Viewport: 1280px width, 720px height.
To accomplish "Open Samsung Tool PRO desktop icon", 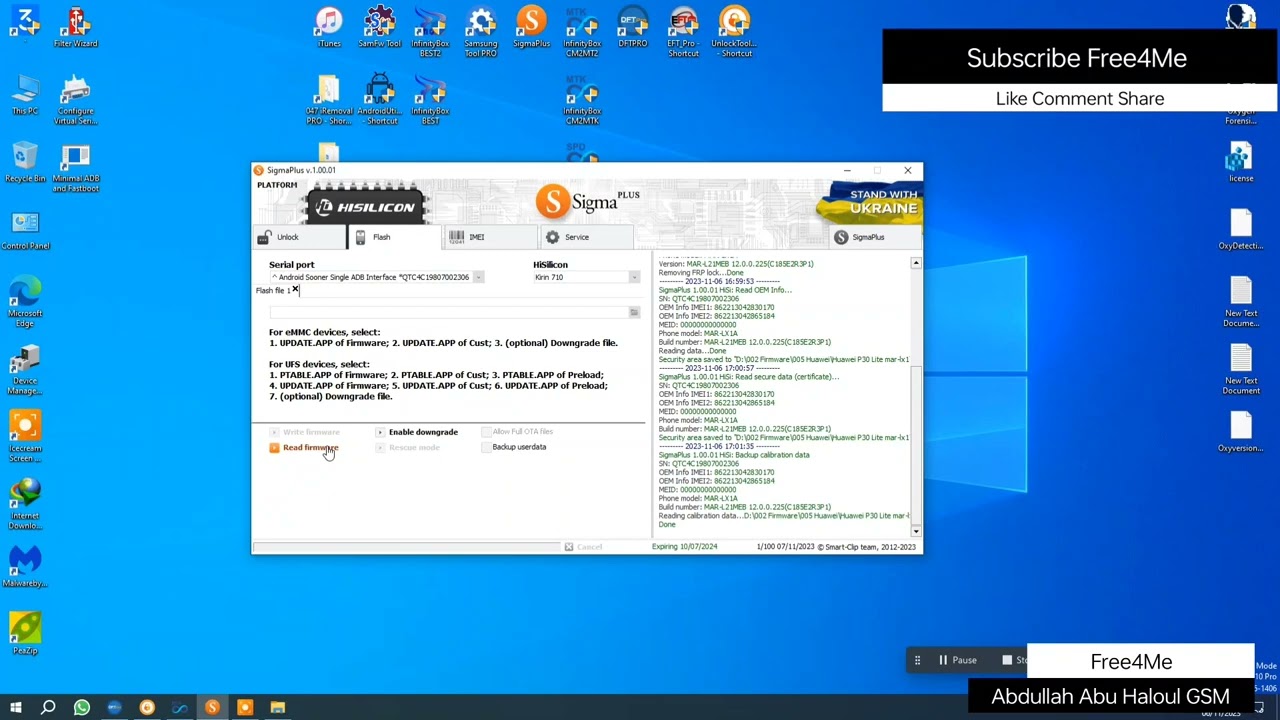I will pyautogui.click(x=481, y=32).
